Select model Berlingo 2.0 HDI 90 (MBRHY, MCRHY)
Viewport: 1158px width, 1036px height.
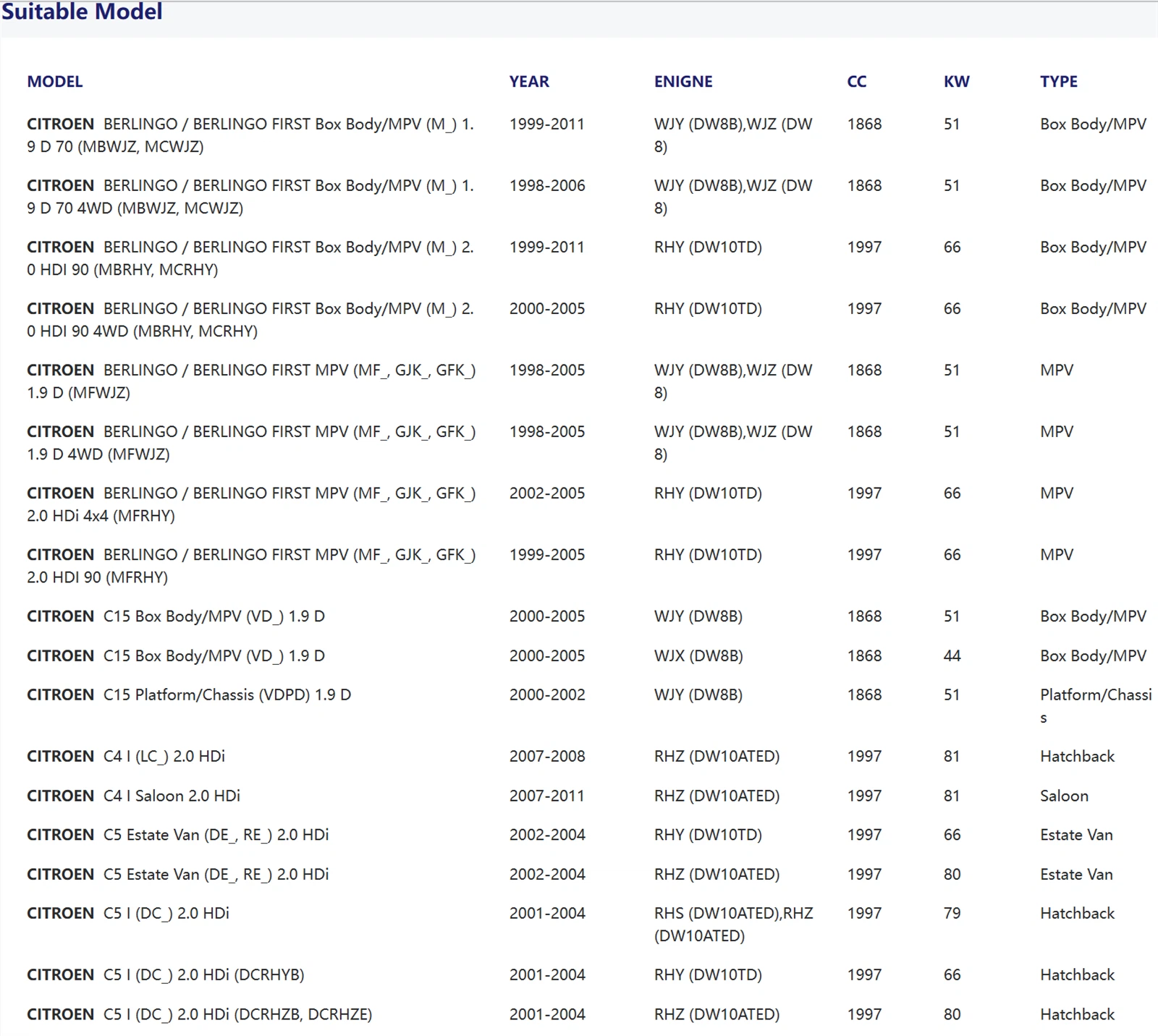[250, 258]
